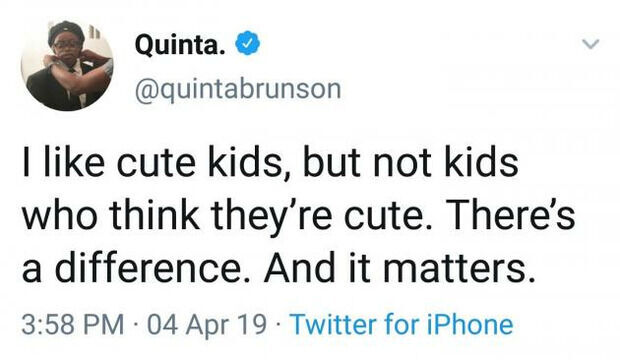The width and height of the screenshot is (620, 360).
Task: Click the display name "Quinta."
Action: (181, 44)
